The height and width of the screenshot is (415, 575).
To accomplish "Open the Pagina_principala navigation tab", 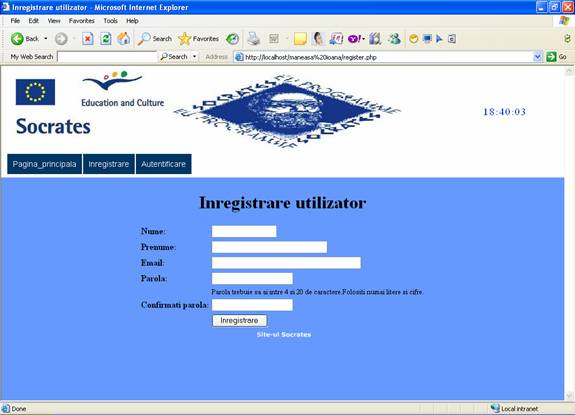I will [44, 164].
